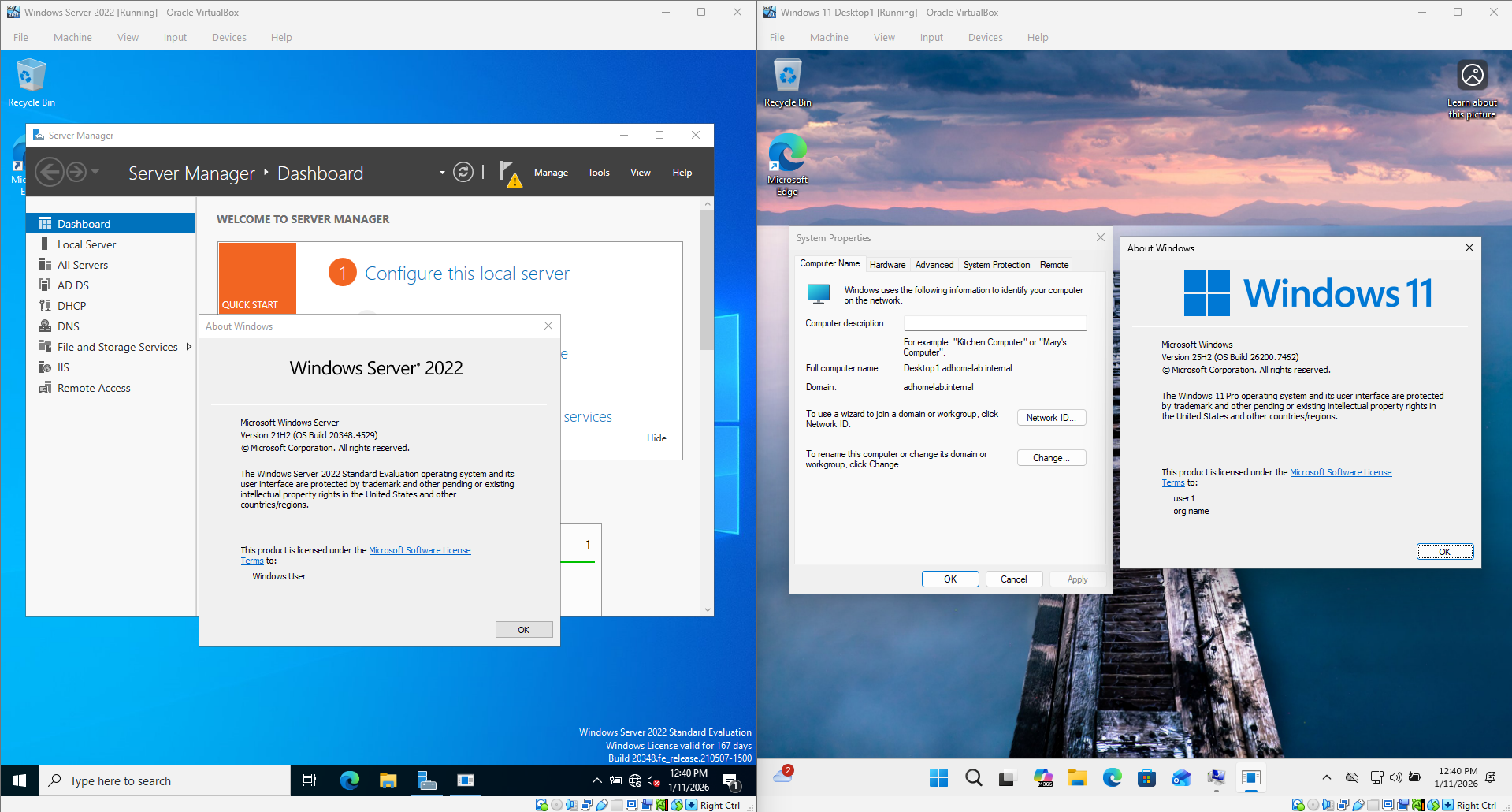
Task: Switch to the Hardware tab in System Properties
Action: 887,264
